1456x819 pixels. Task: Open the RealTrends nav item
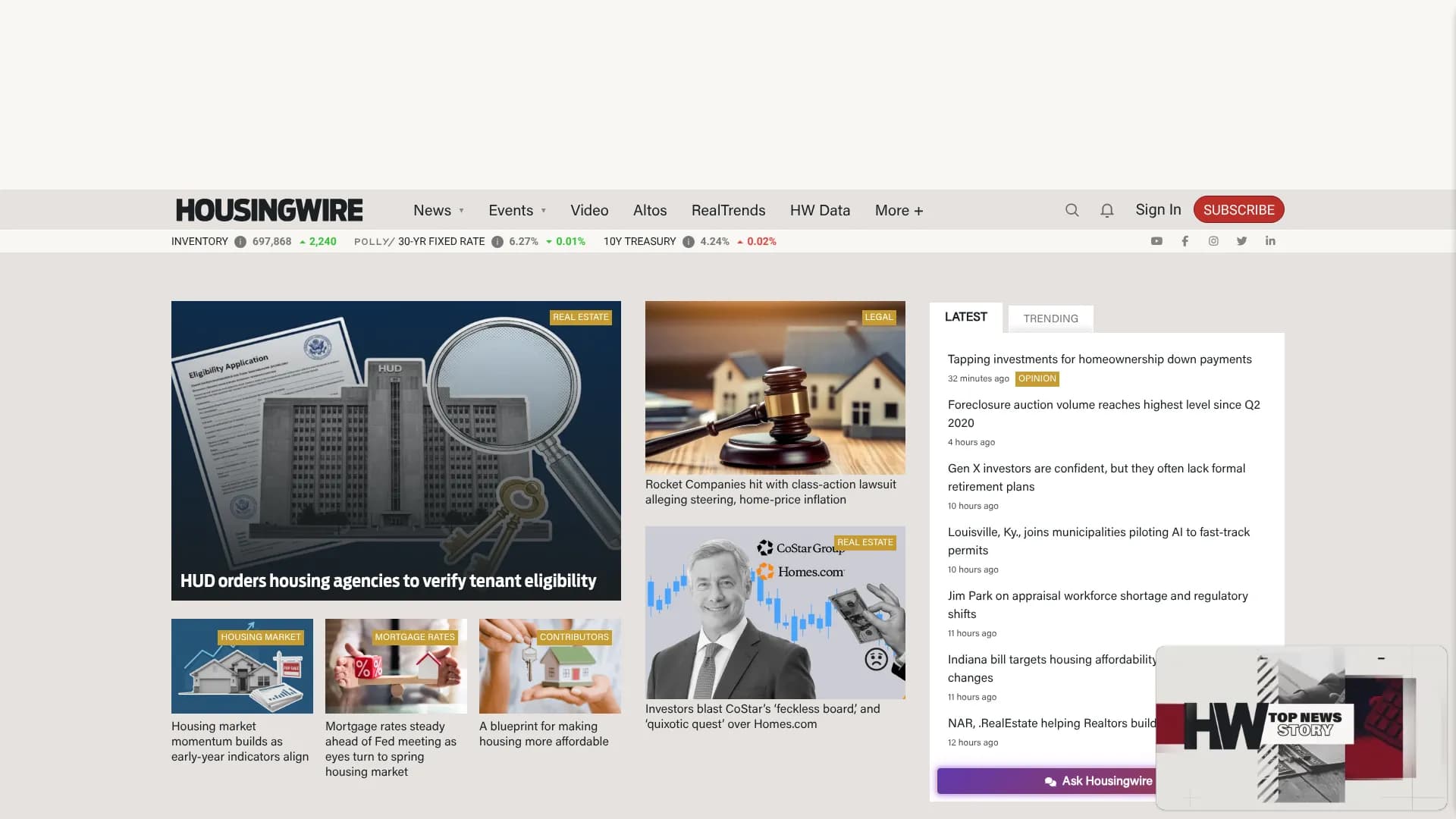(728, 211)
